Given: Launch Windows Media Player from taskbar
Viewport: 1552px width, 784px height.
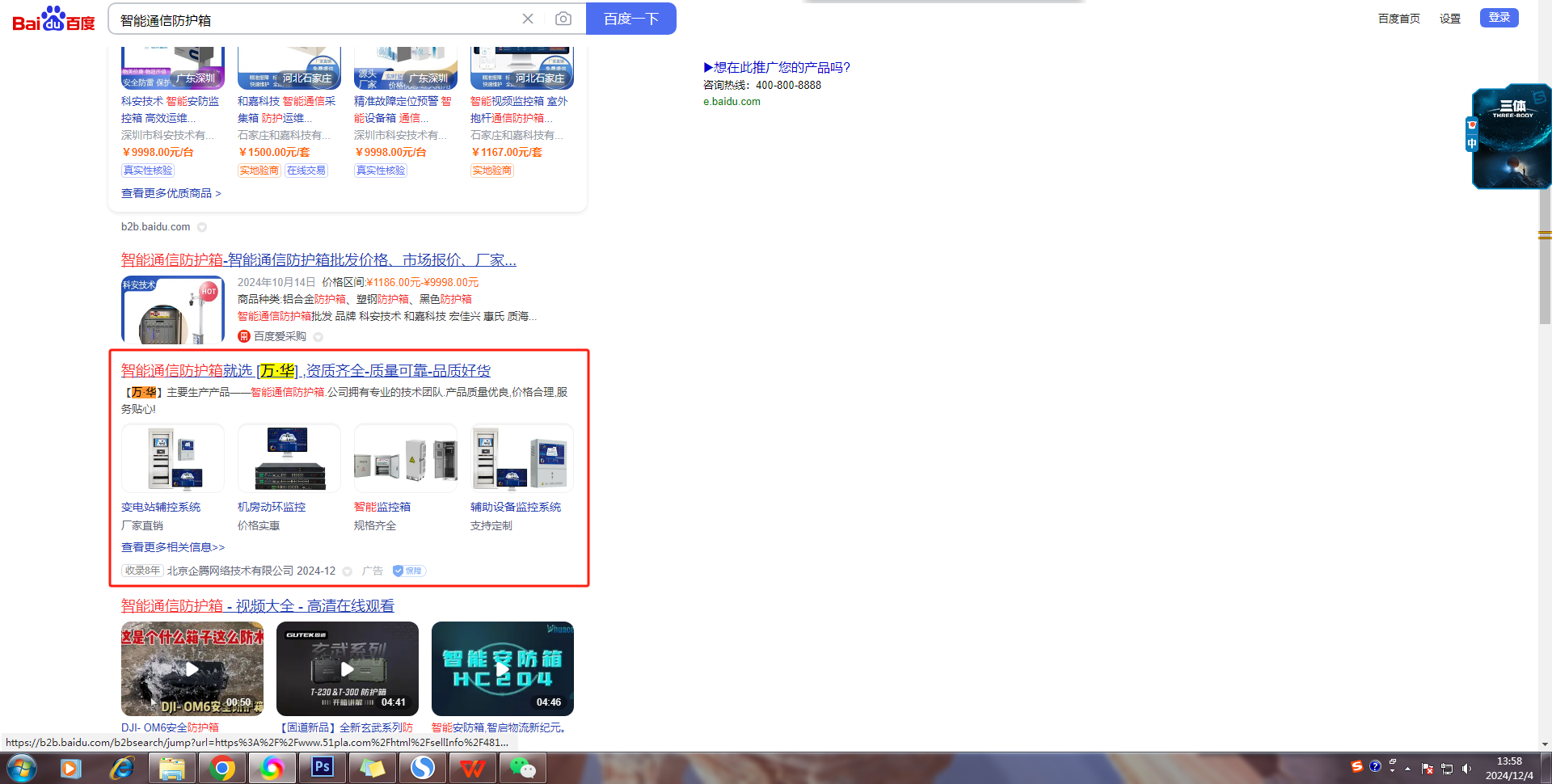Looking at the screenshot, I should click(x=70, y=768).
